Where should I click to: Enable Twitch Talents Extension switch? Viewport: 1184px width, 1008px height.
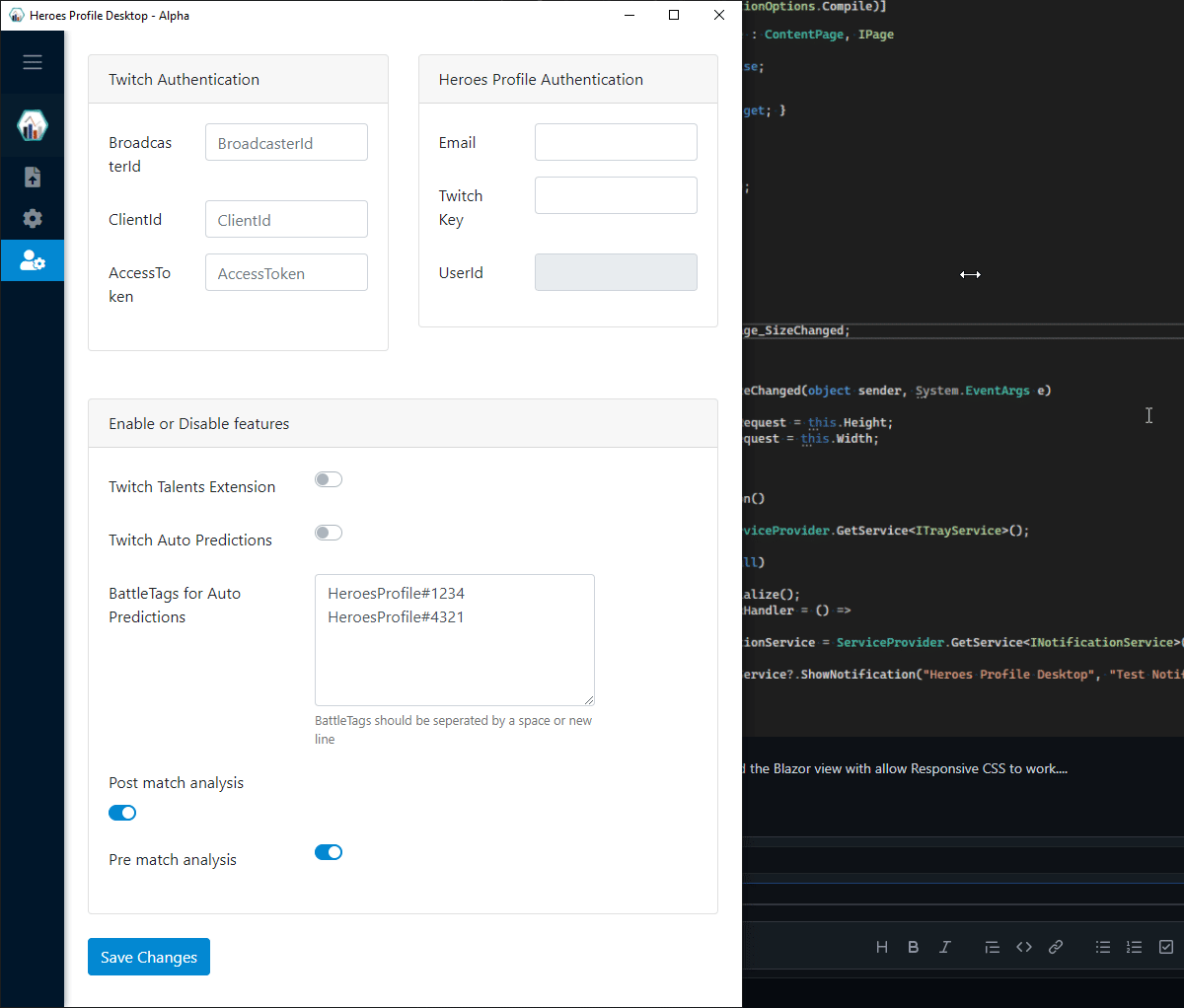(x=329, y=479)
